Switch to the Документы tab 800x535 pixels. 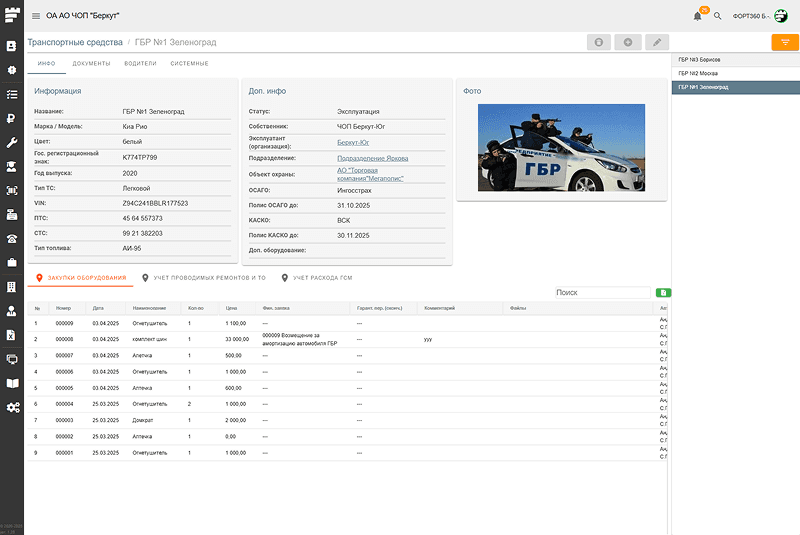point(91,64)
